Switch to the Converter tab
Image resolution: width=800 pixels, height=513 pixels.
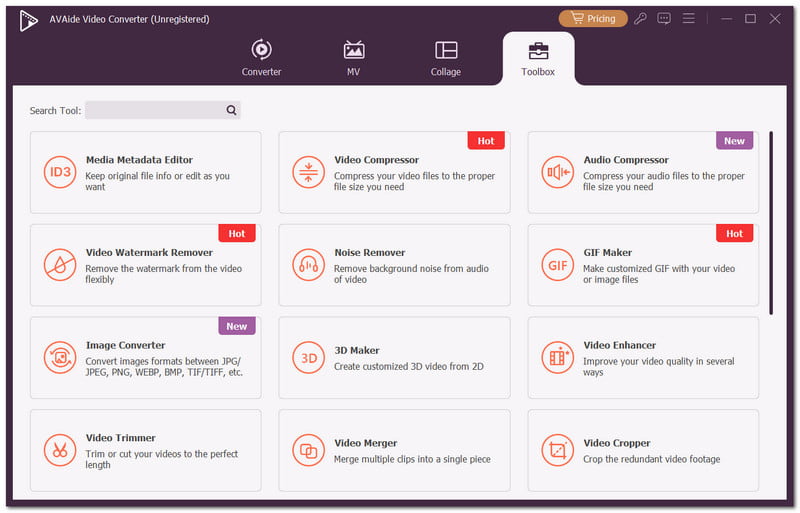tap(261, 58)
